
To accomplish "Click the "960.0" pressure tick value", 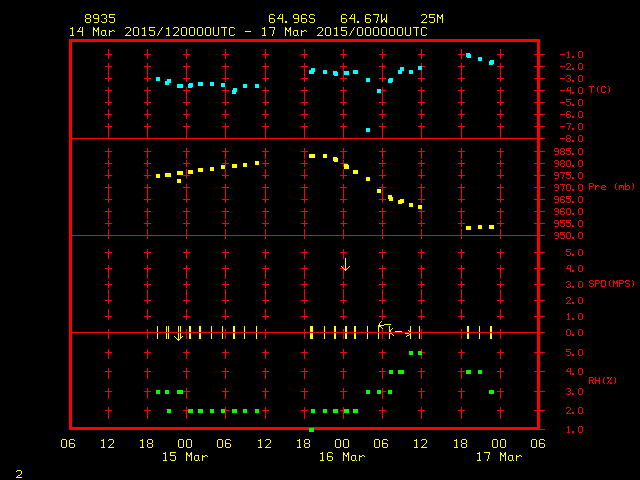I will point(569,212).
